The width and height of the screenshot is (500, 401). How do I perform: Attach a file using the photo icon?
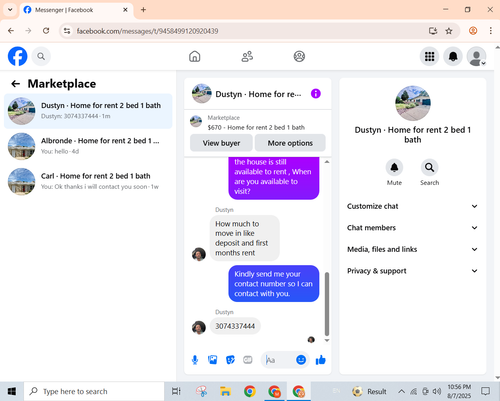click(213, 360)
